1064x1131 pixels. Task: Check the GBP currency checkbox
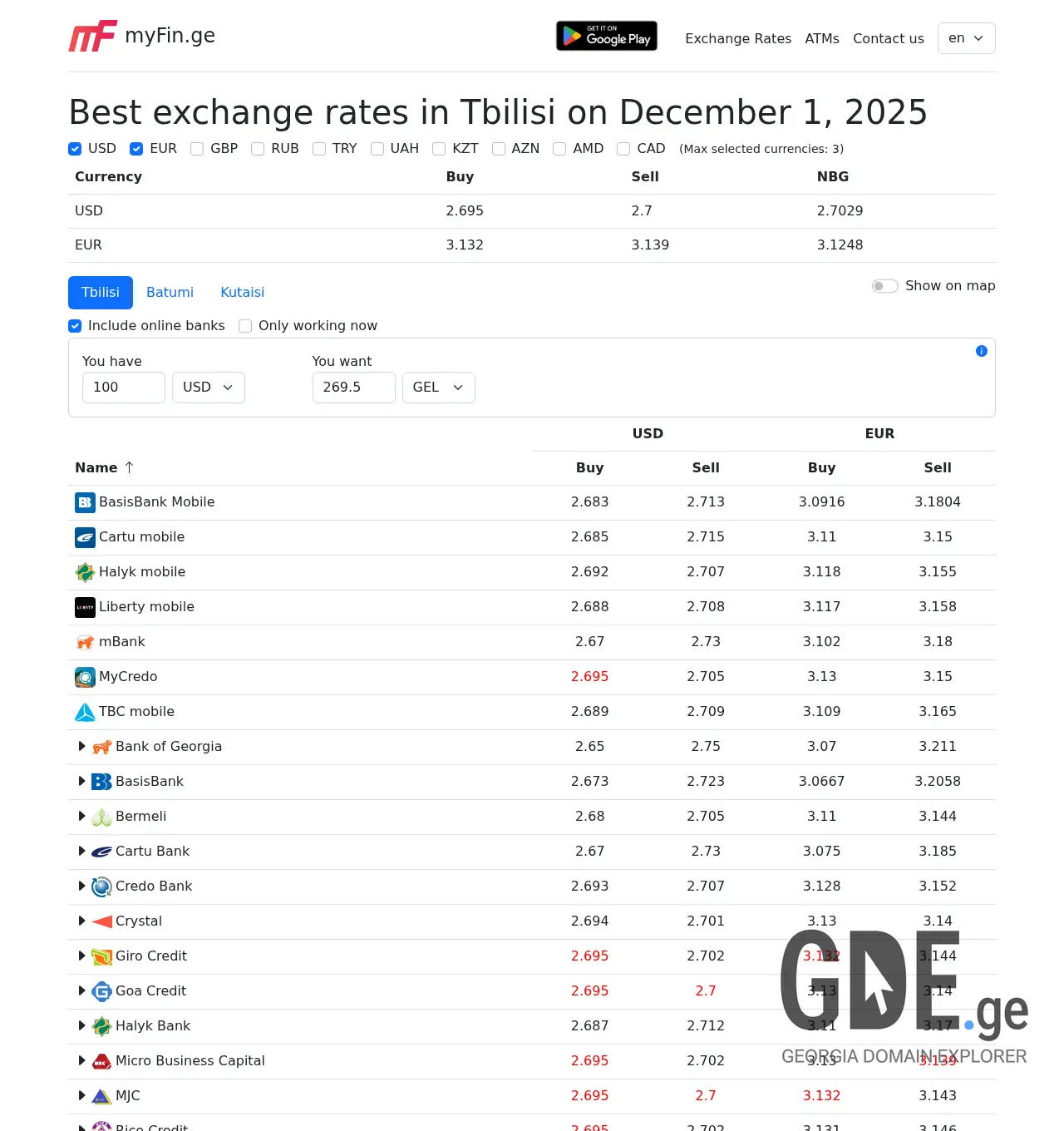coord(197,149)
